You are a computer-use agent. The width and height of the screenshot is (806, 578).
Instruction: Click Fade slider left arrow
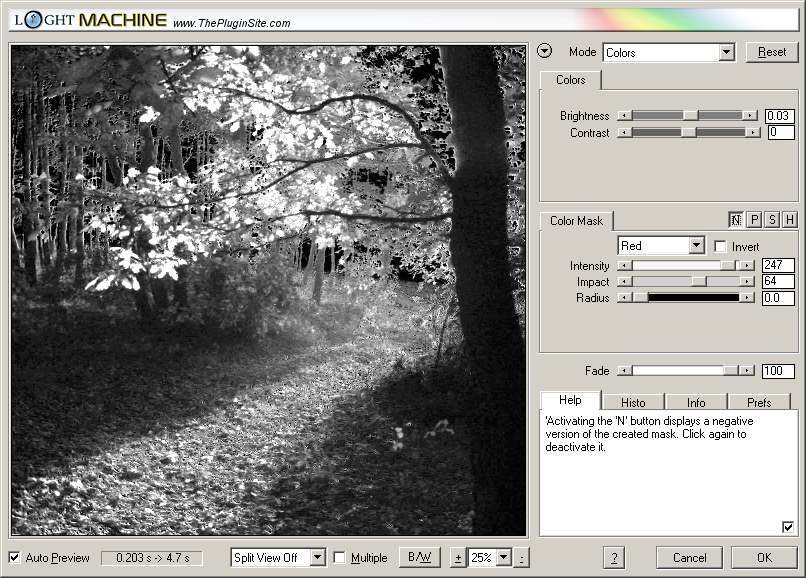pos(624,371)
